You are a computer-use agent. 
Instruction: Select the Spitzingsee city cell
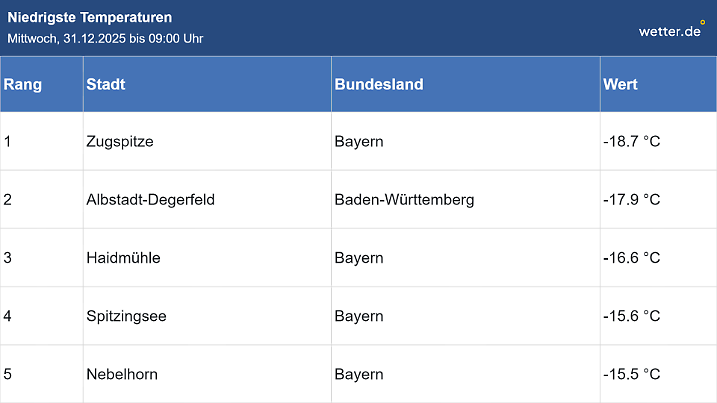tap(127, 316)
